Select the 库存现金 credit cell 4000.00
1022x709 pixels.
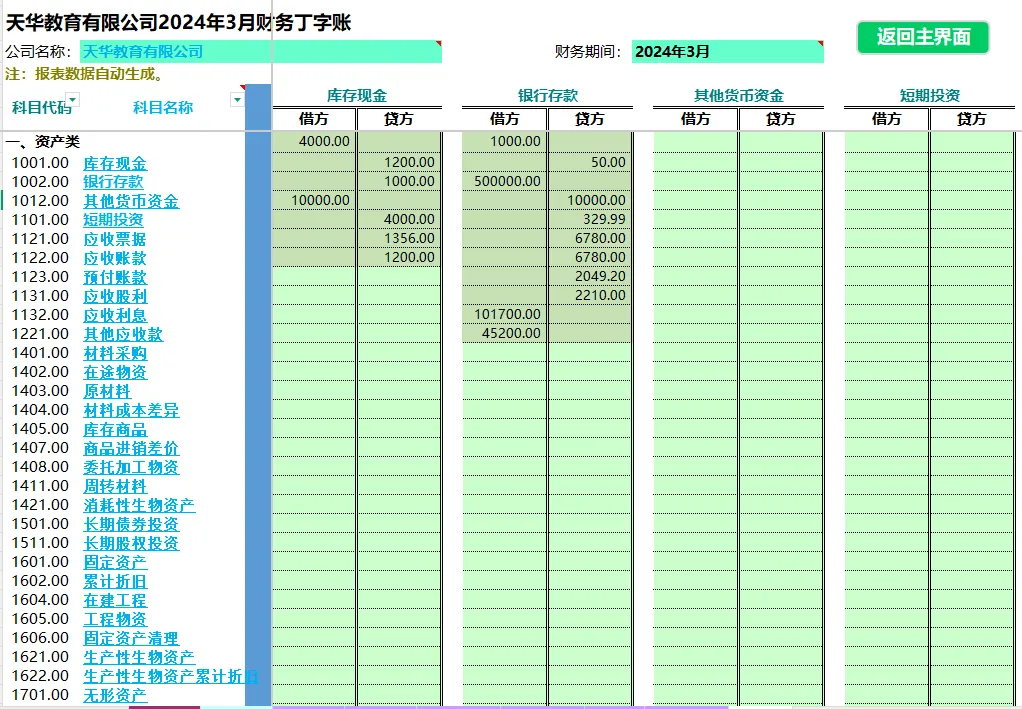(x=399, y=219)
